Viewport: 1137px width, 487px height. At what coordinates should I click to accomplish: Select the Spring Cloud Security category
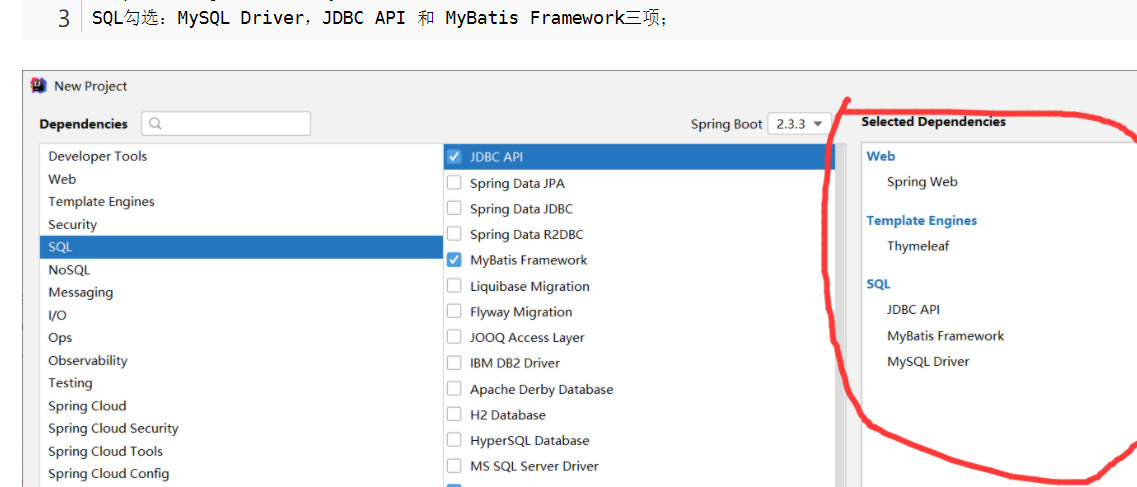tap(241, 428)
